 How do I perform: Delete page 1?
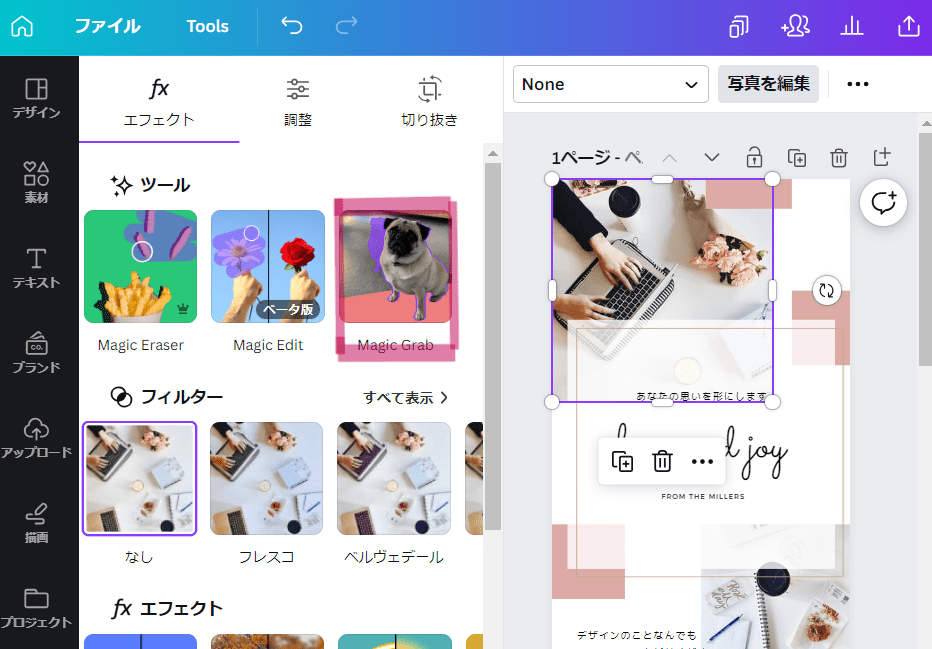click(x=838, y=157)
